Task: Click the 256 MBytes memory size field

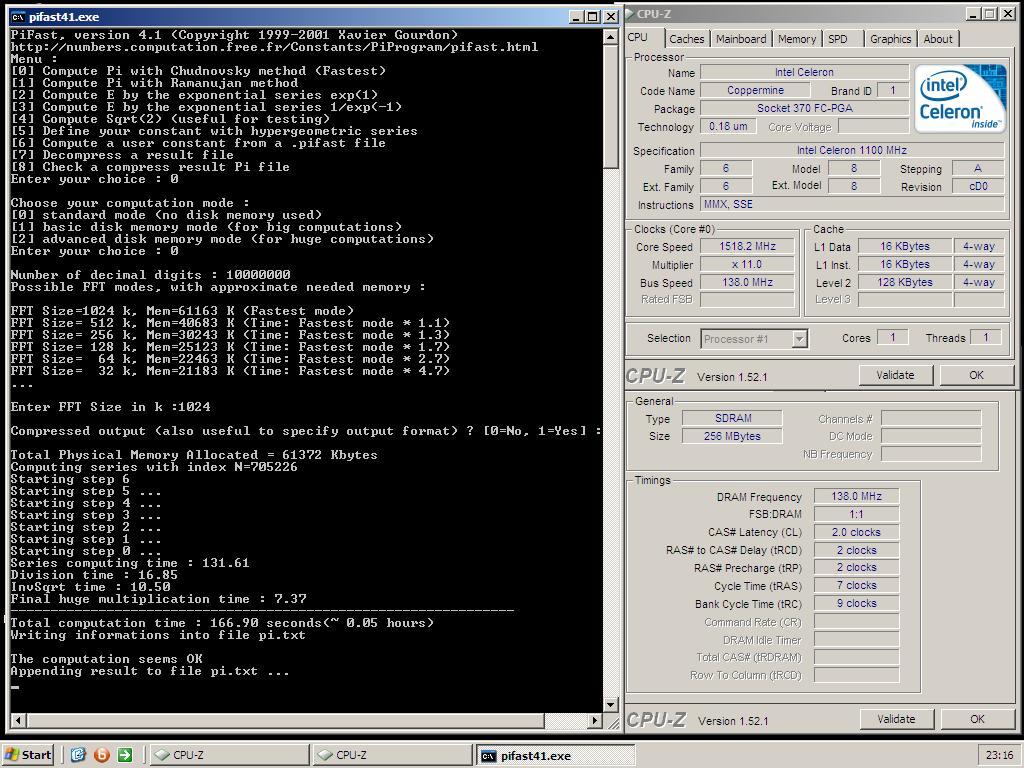Action: click(x=732, y=436)
